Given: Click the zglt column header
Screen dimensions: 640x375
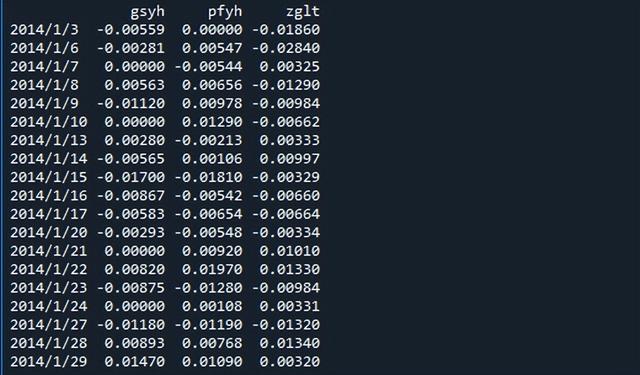Looking at the screenshot, I should [x=302, y=11].
